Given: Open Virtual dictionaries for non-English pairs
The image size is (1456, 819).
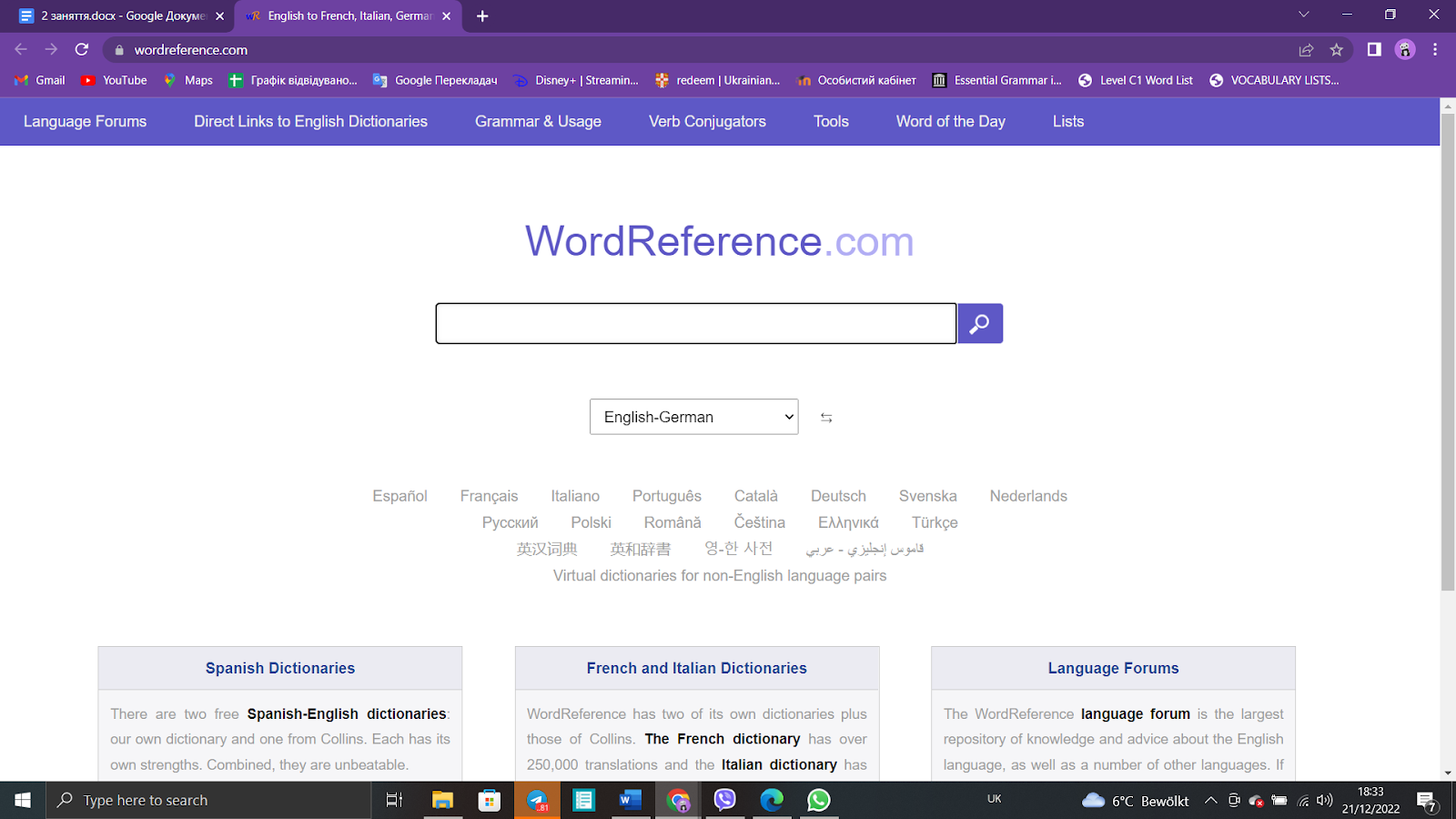Looking at the screenshot, I should tap(719, 575).
